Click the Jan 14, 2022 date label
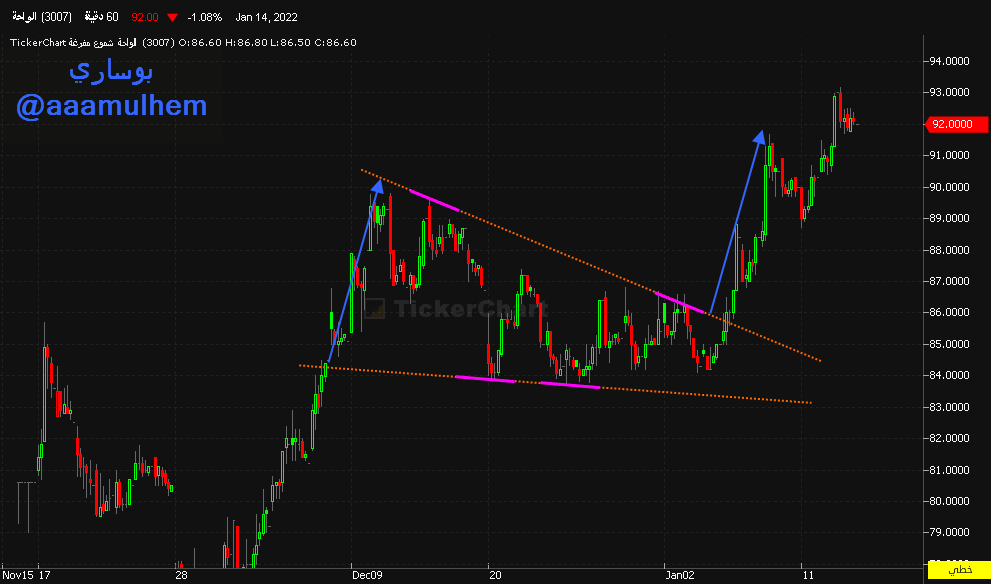This screenshot has height=584, width=991. click(x=266, y=17)
